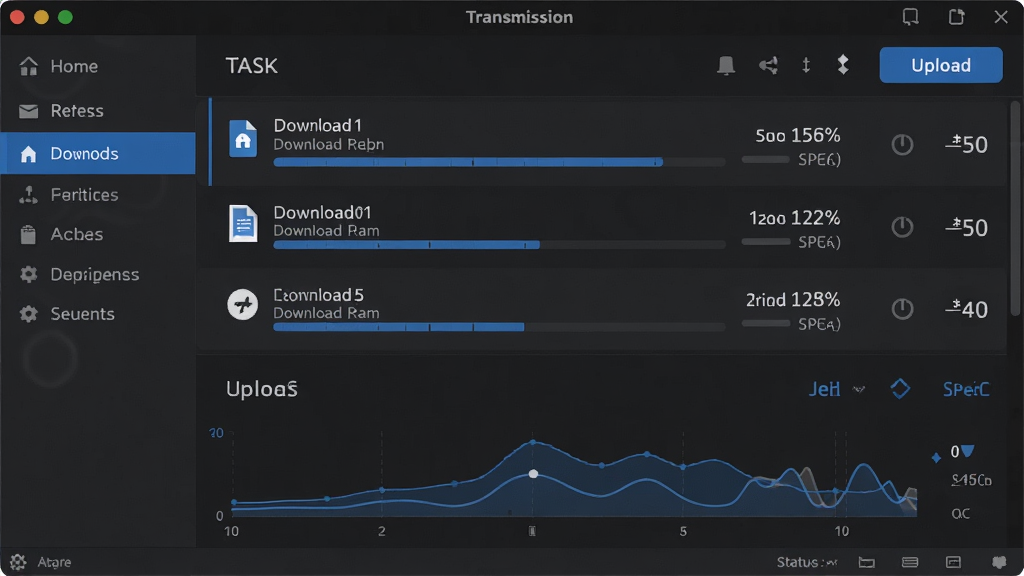The width and height of the screenshot is (1024, 576).
Task: Click the 156% value for Download1
Action: tap(815, 135)
